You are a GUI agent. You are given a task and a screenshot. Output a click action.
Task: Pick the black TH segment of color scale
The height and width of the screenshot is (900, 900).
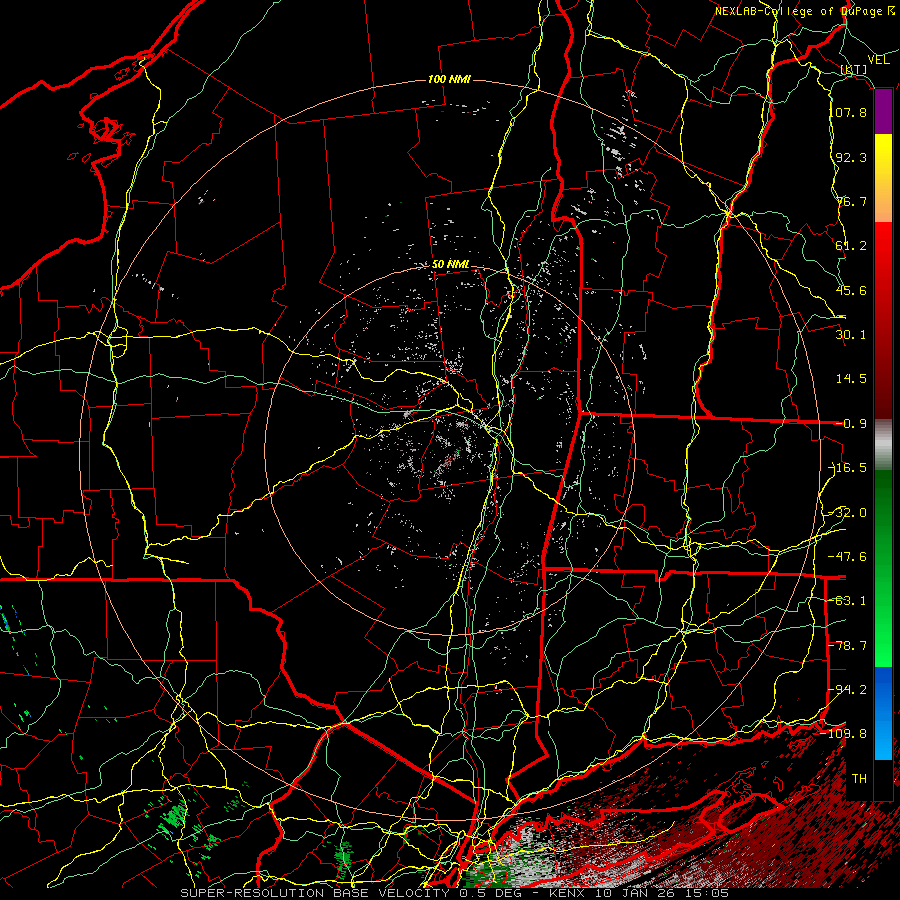[883, 779]
